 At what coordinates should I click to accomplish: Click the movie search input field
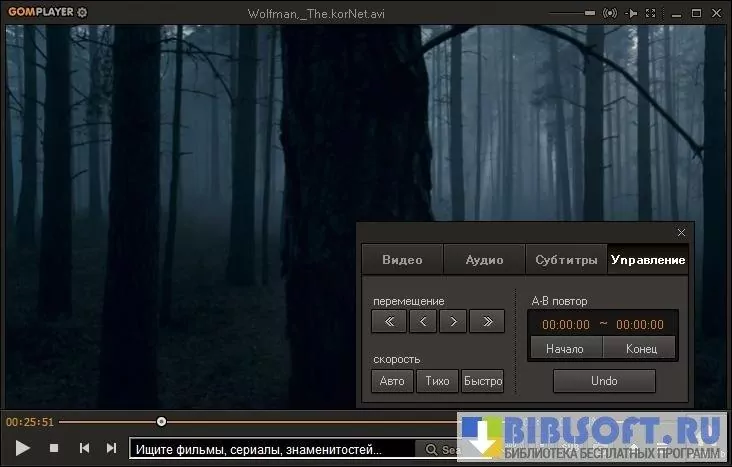point(270,450)
